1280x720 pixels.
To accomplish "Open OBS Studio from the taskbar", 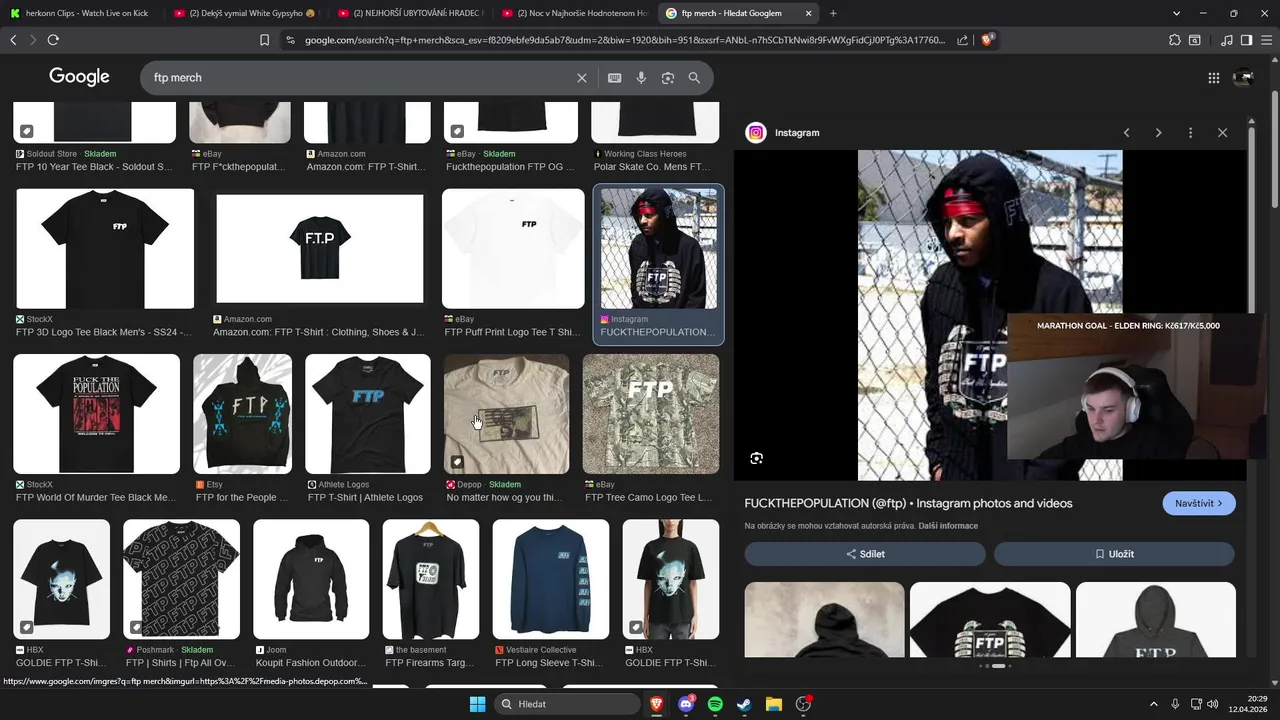I will click(803, 704).
